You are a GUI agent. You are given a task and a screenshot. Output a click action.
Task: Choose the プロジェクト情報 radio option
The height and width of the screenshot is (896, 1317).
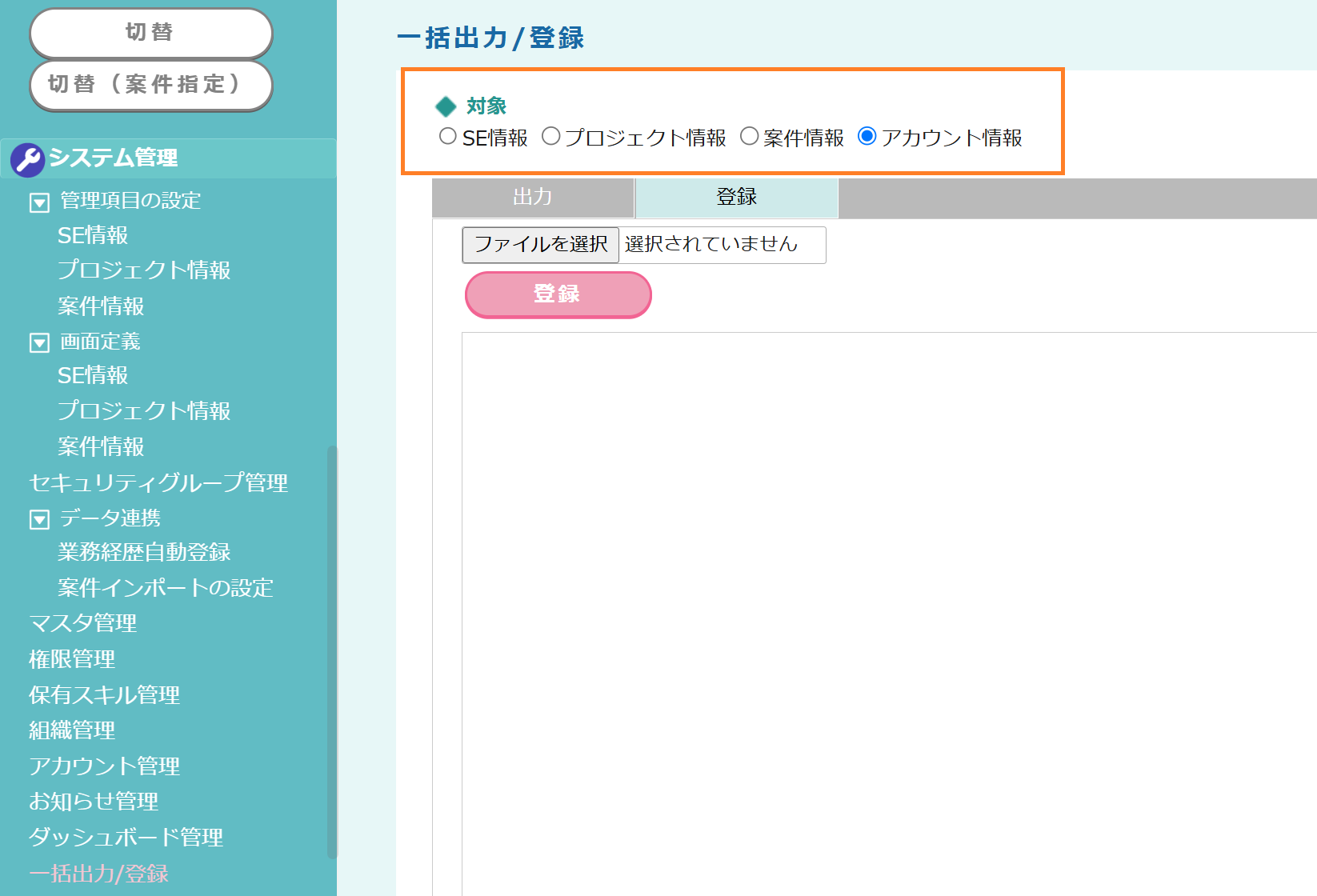(550, 137)
